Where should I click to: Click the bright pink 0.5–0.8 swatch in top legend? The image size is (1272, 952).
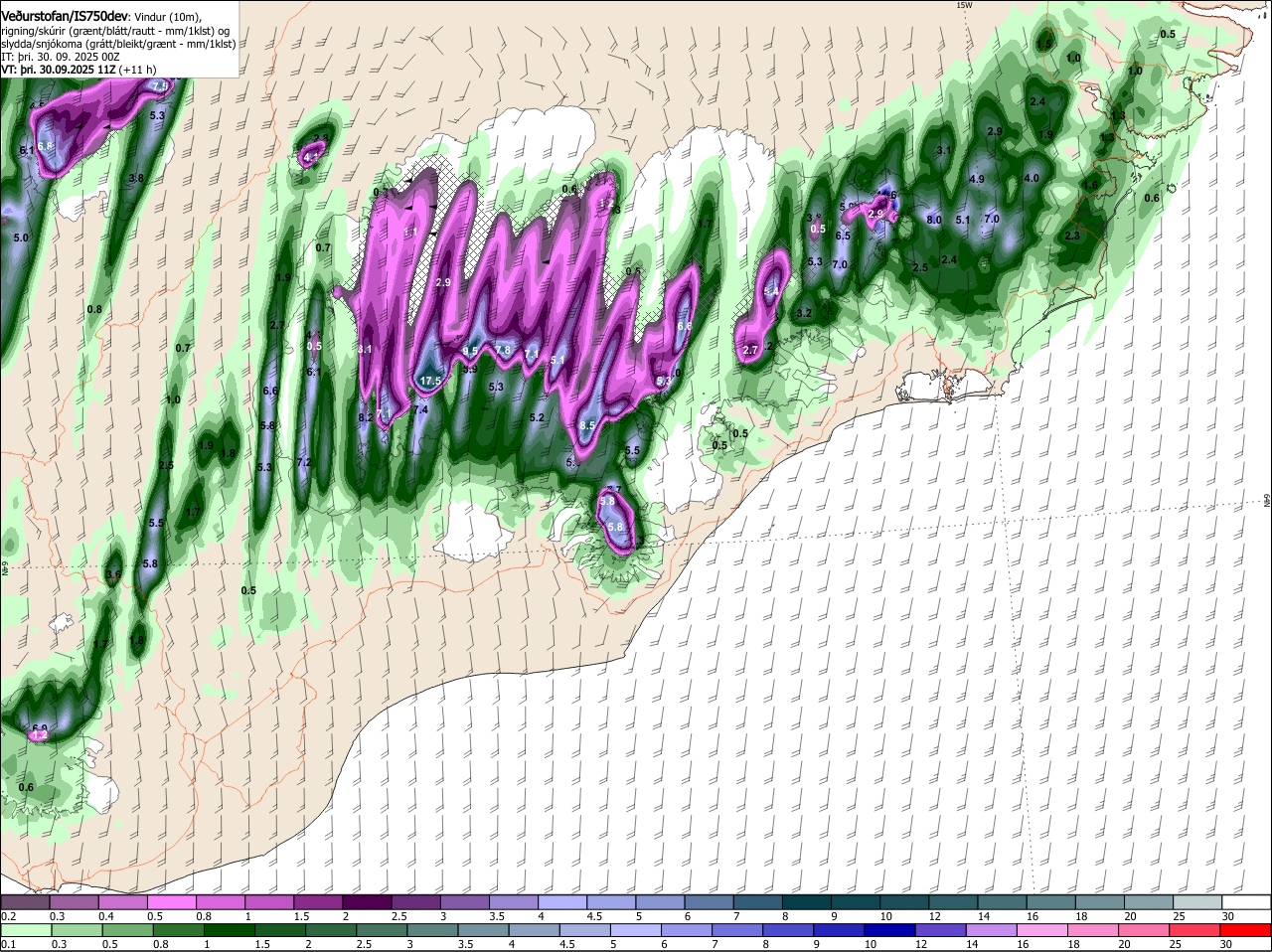[x=174, y=902]
